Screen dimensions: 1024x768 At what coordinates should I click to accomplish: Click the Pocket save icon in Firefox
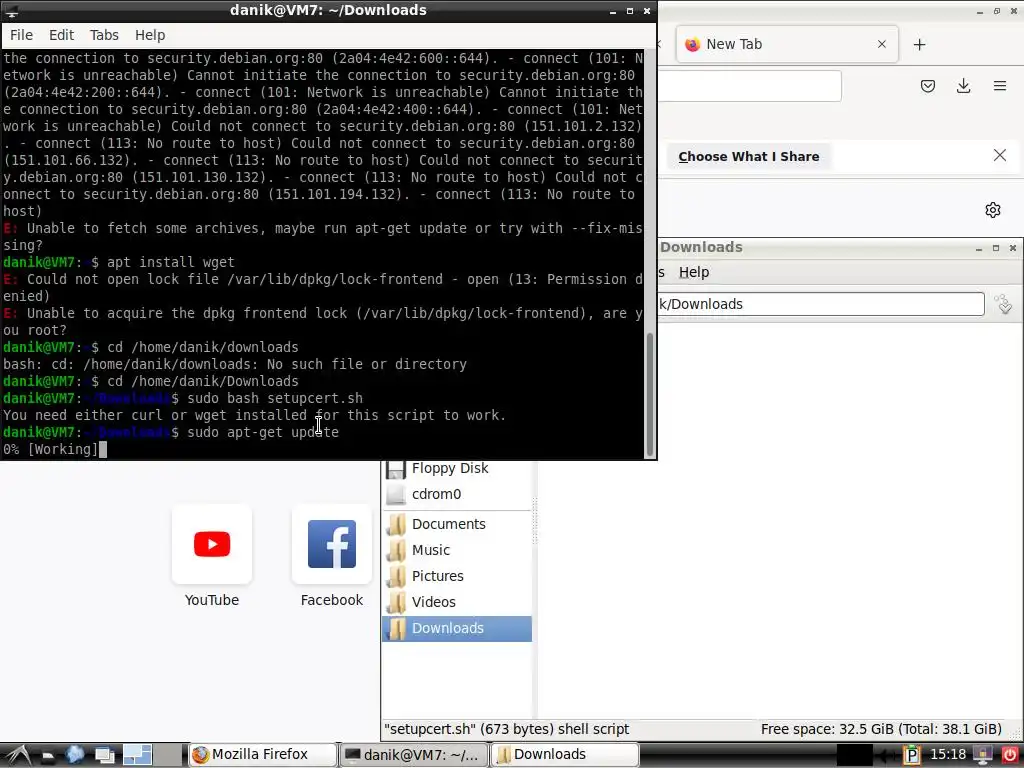(927, 86)
